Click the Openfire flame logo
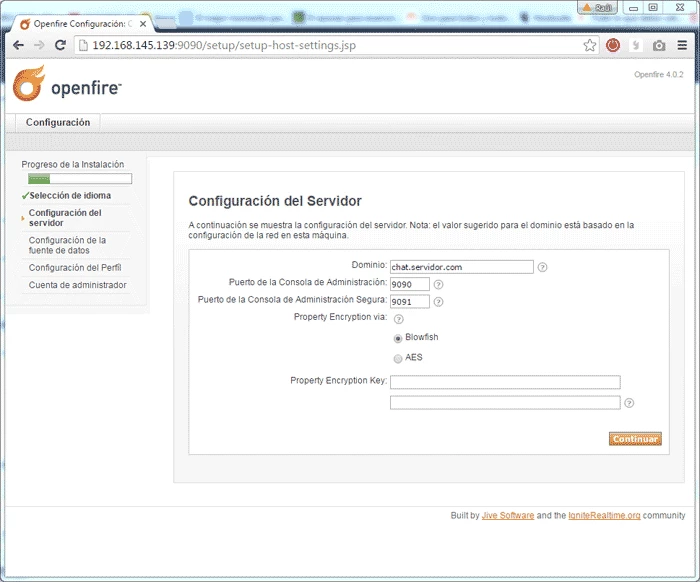The image size is (700, 582). [28, 85]
